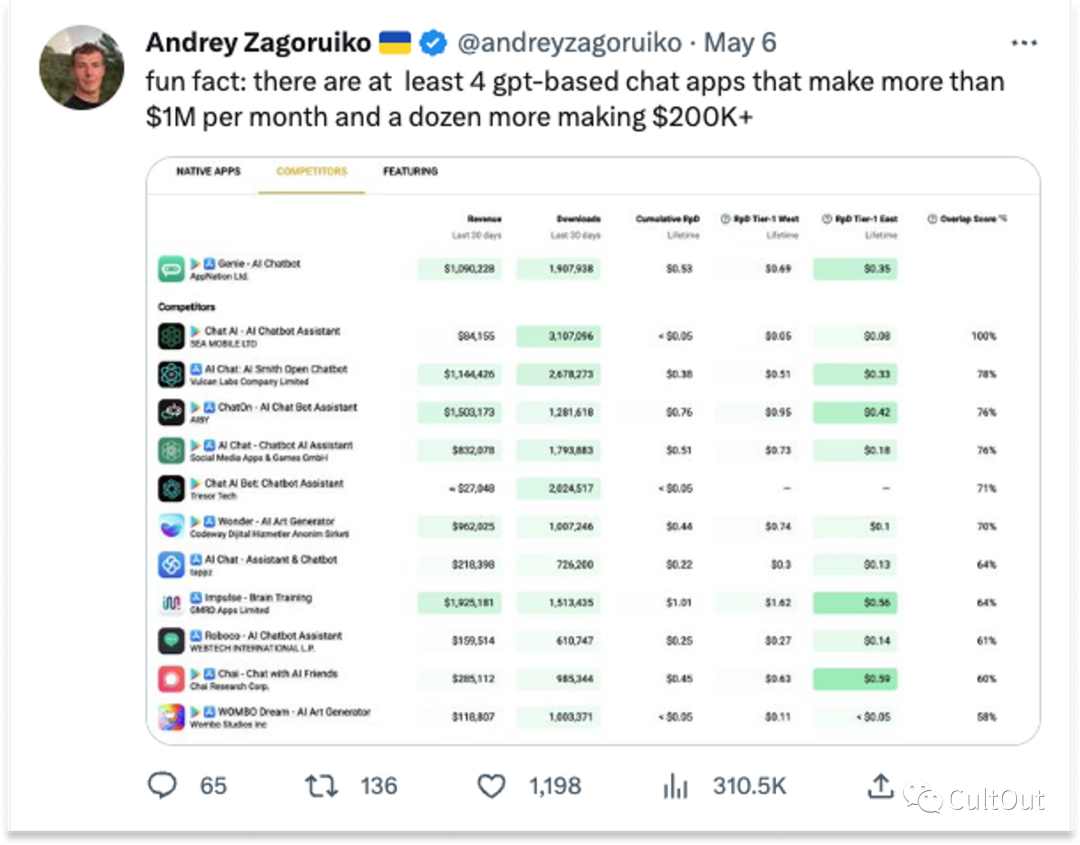The width and height of the screenshot is (1080, 845).
Task: Click the reply comment bubble icon
Action: coord(163,785)
